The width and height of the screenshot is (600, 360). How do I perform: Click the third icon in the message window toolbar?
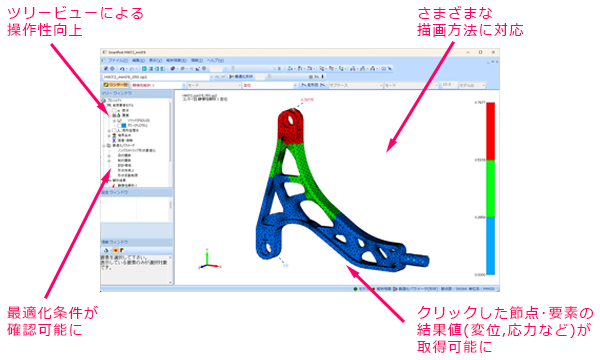(122, 250)
